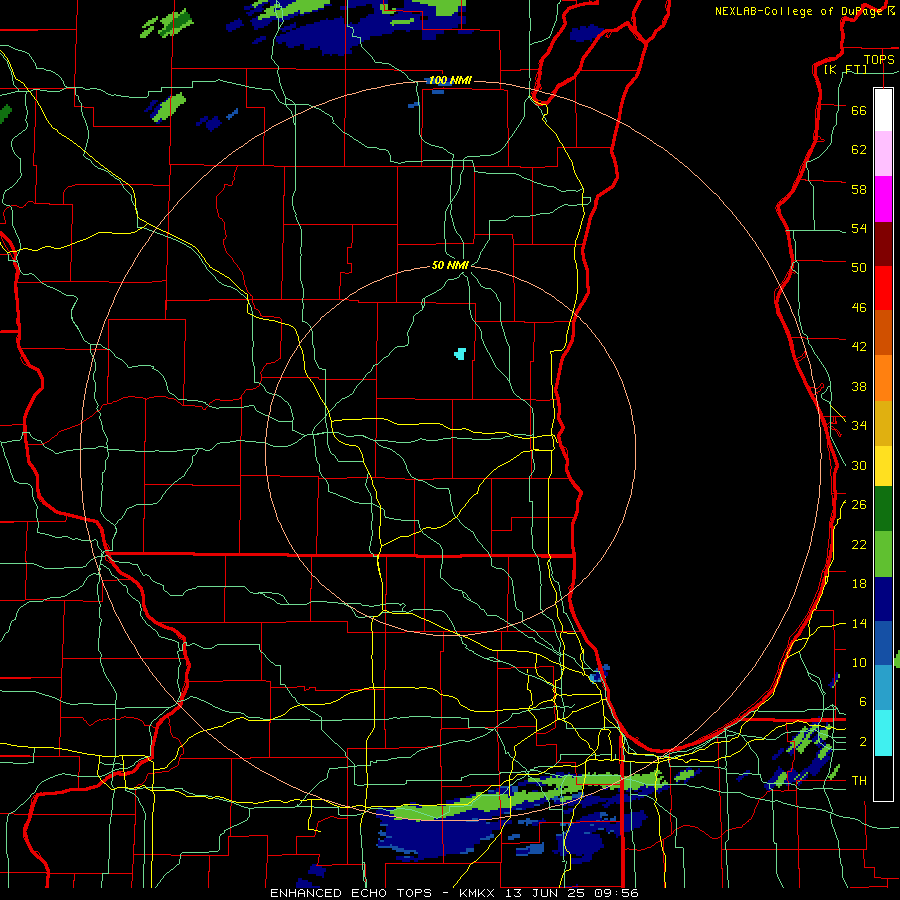900x900 pixels.
Task: Click the legend value 34
Action: pyautogui.click(x=859, y=426)
